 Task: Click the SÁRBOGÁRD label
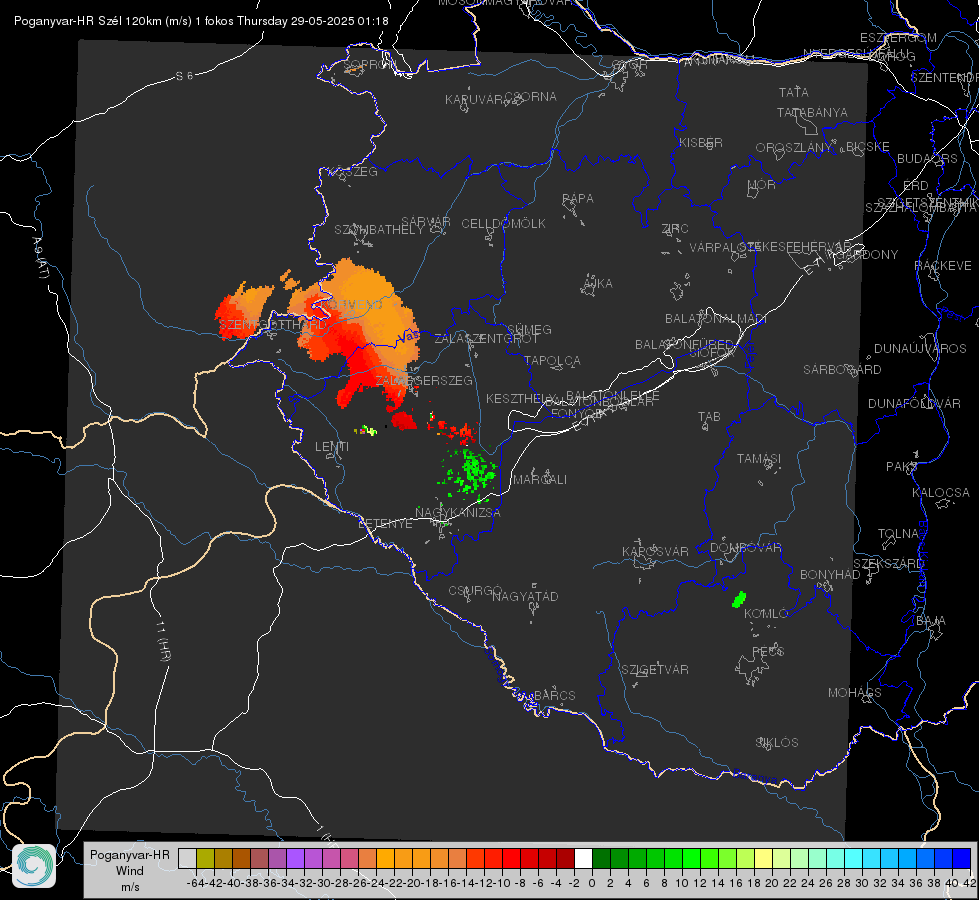[842, 370]
